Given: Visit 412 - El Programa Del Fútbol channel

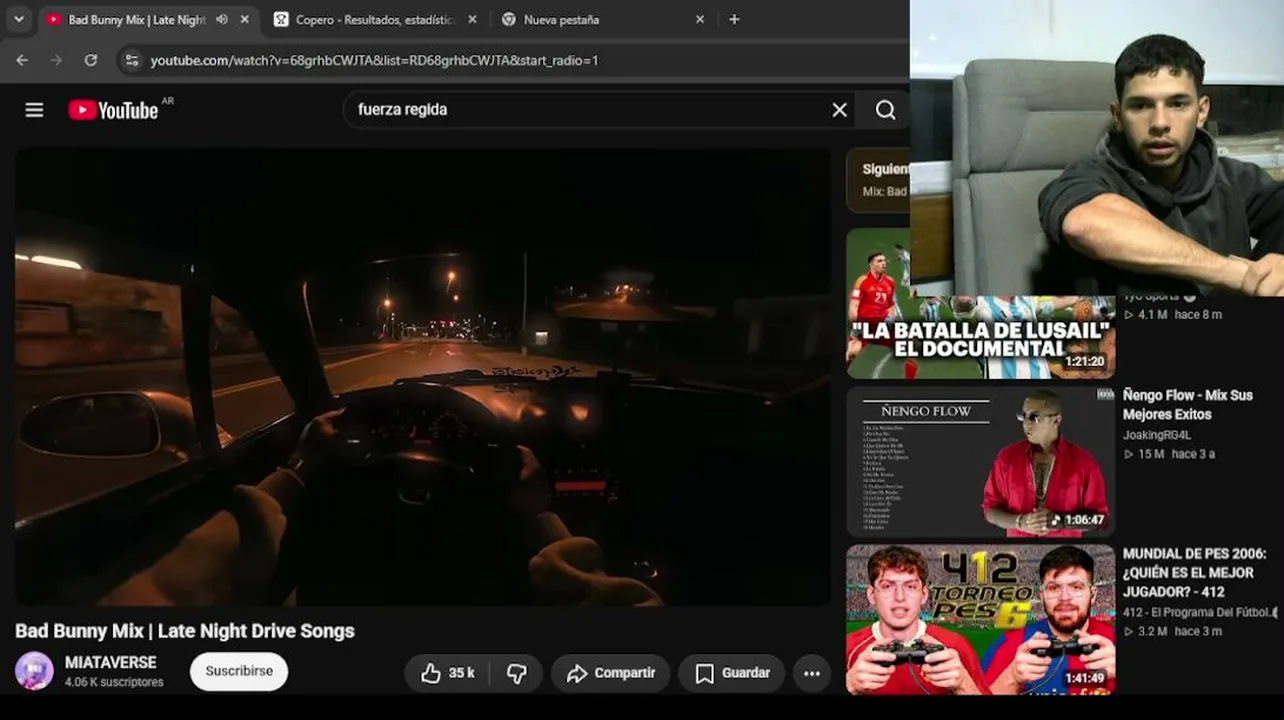Looking at the screenshot, I should click(x=1199, y=612).
